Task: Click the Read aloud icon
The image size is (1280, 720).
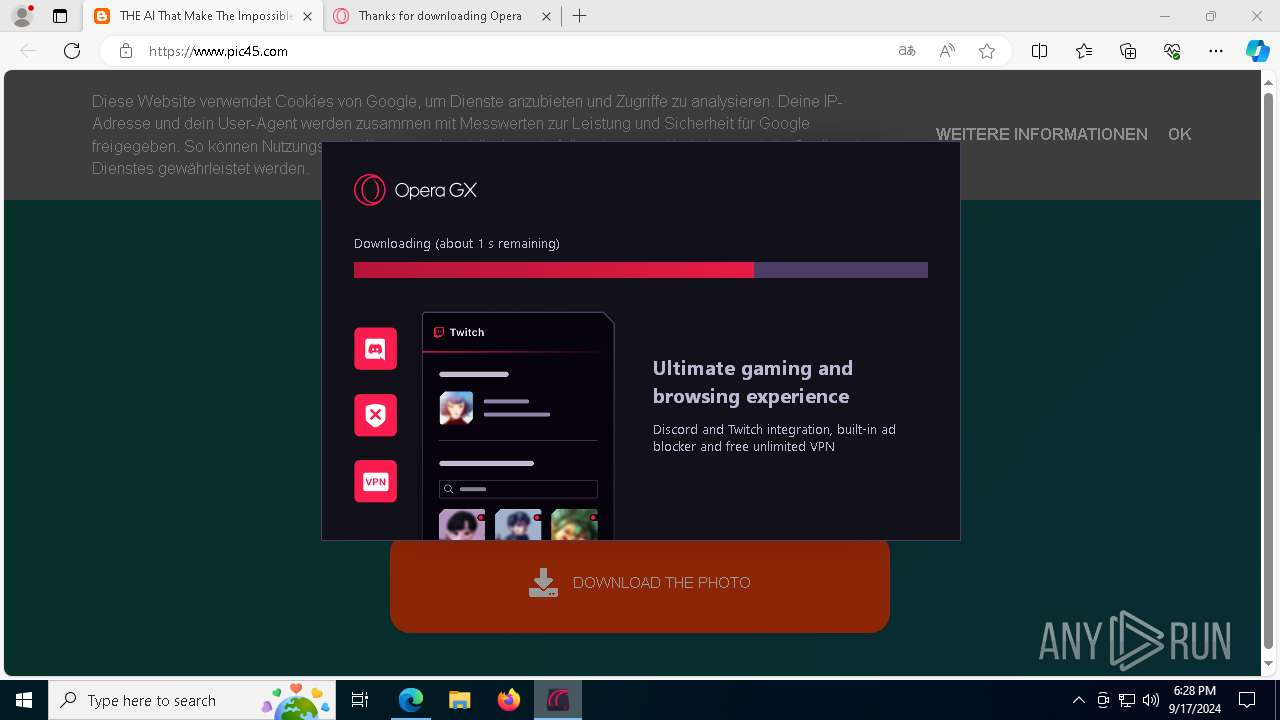Action: (947, 51)
